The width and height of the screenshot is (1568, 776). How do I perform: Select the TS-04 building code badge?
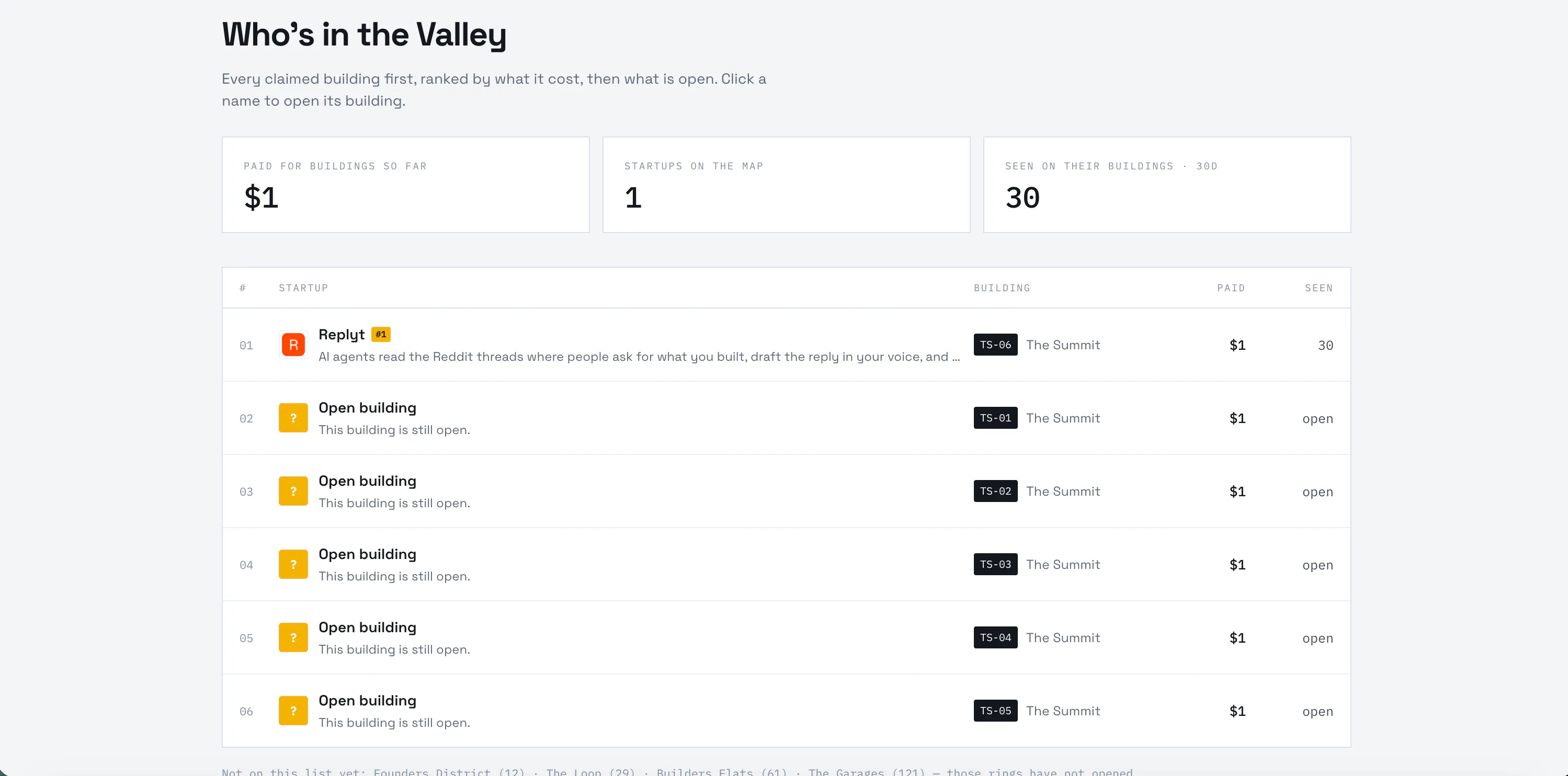click(995, 637)
